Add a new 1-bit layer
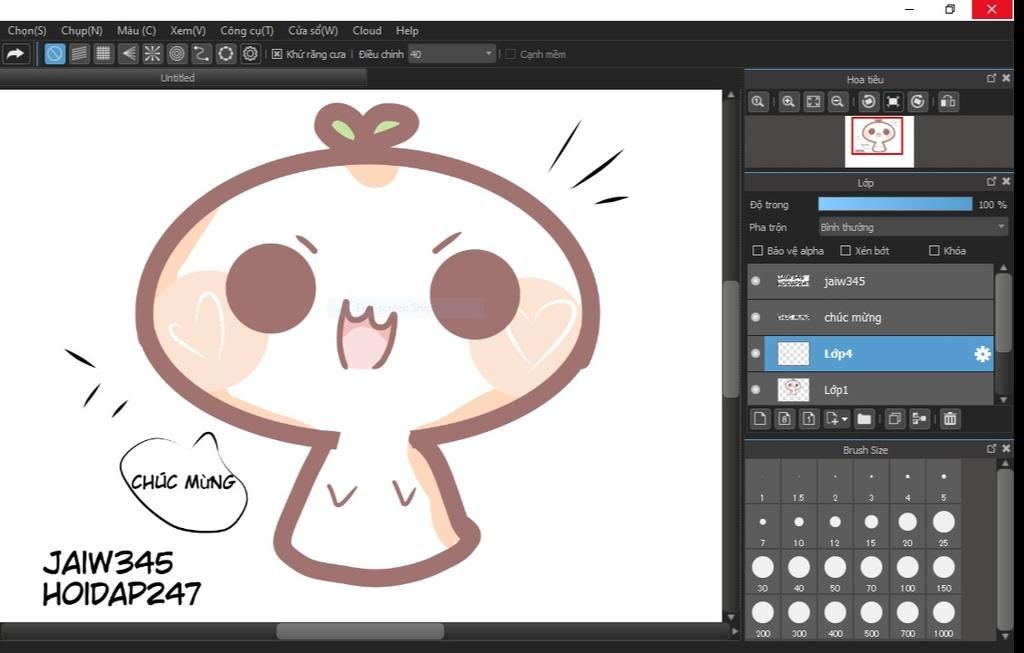 click(808, 419)
